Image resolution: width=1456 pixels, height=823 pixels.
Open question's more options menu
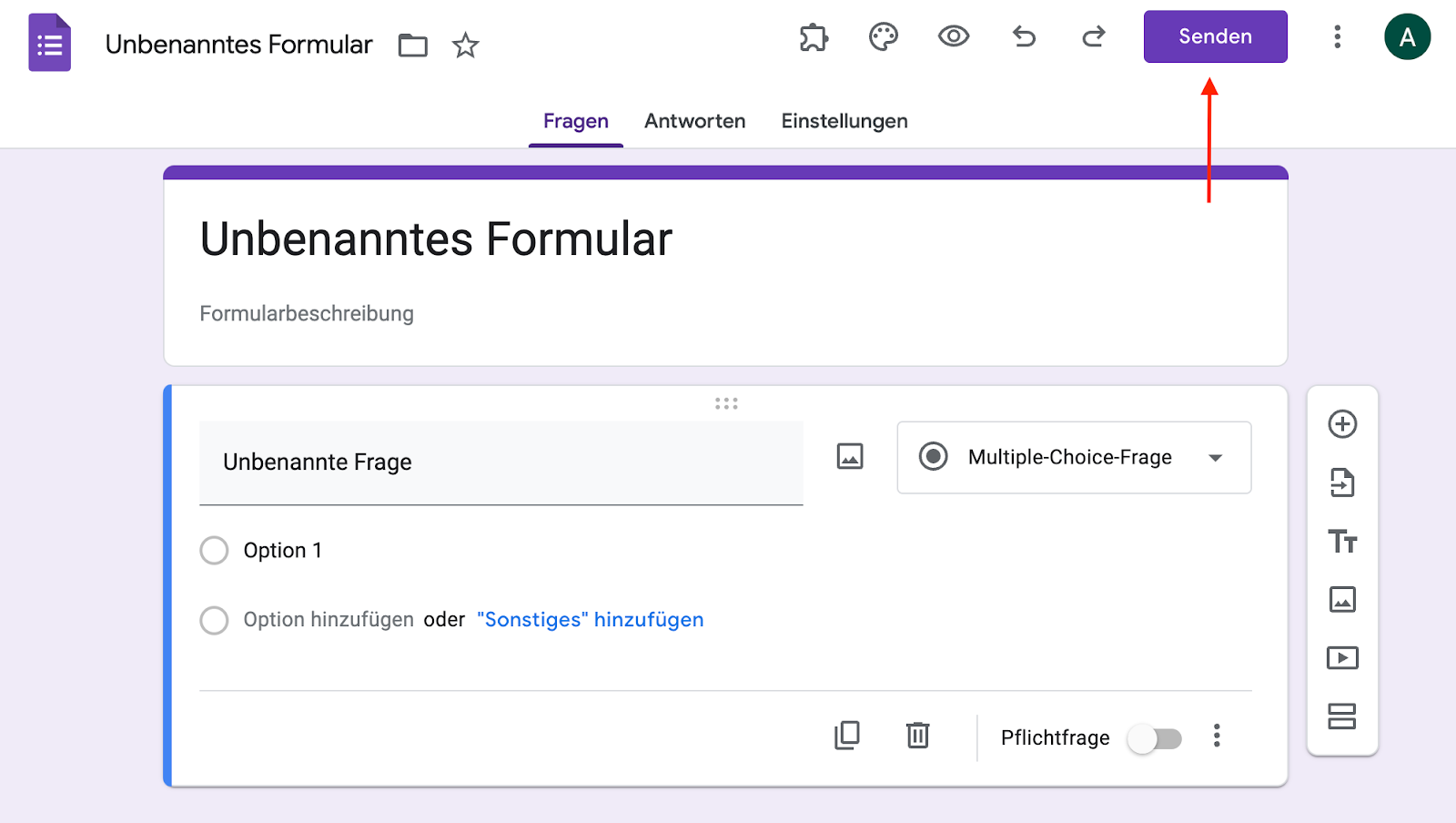(1217, 737)
